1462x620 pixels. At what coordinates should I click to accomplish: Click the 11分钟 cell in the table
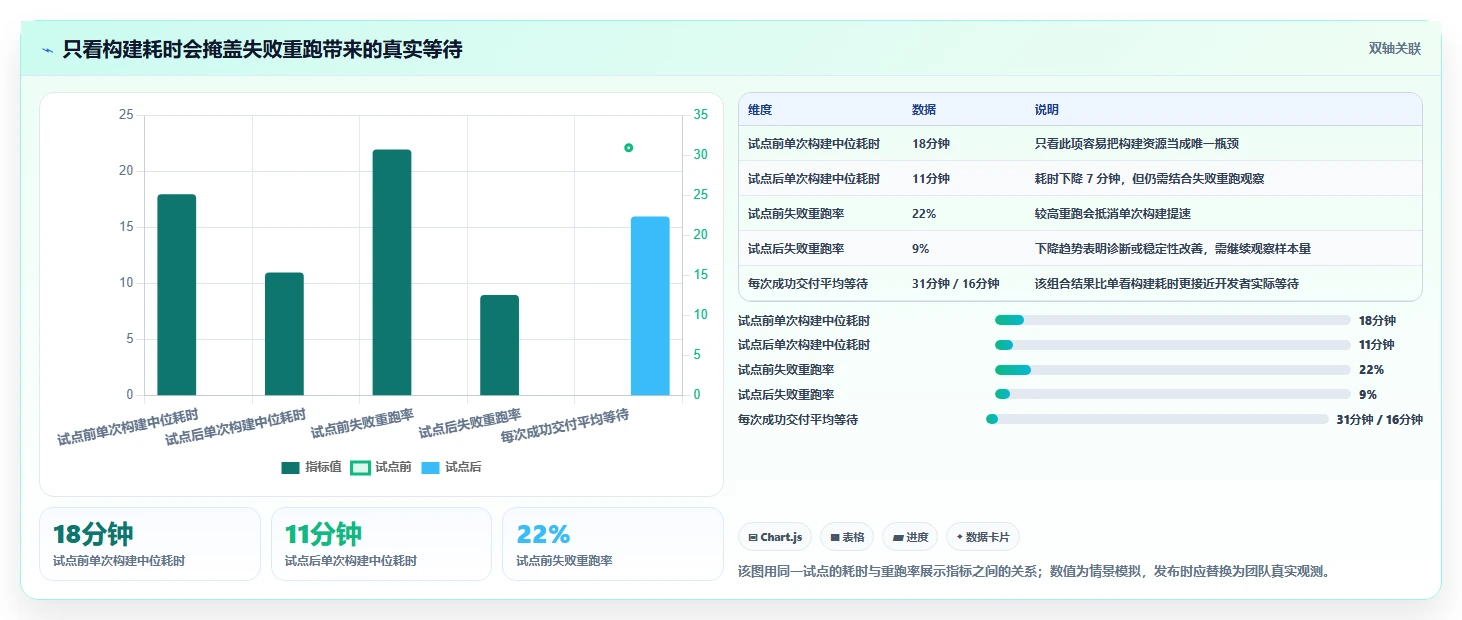click(931, 179)
